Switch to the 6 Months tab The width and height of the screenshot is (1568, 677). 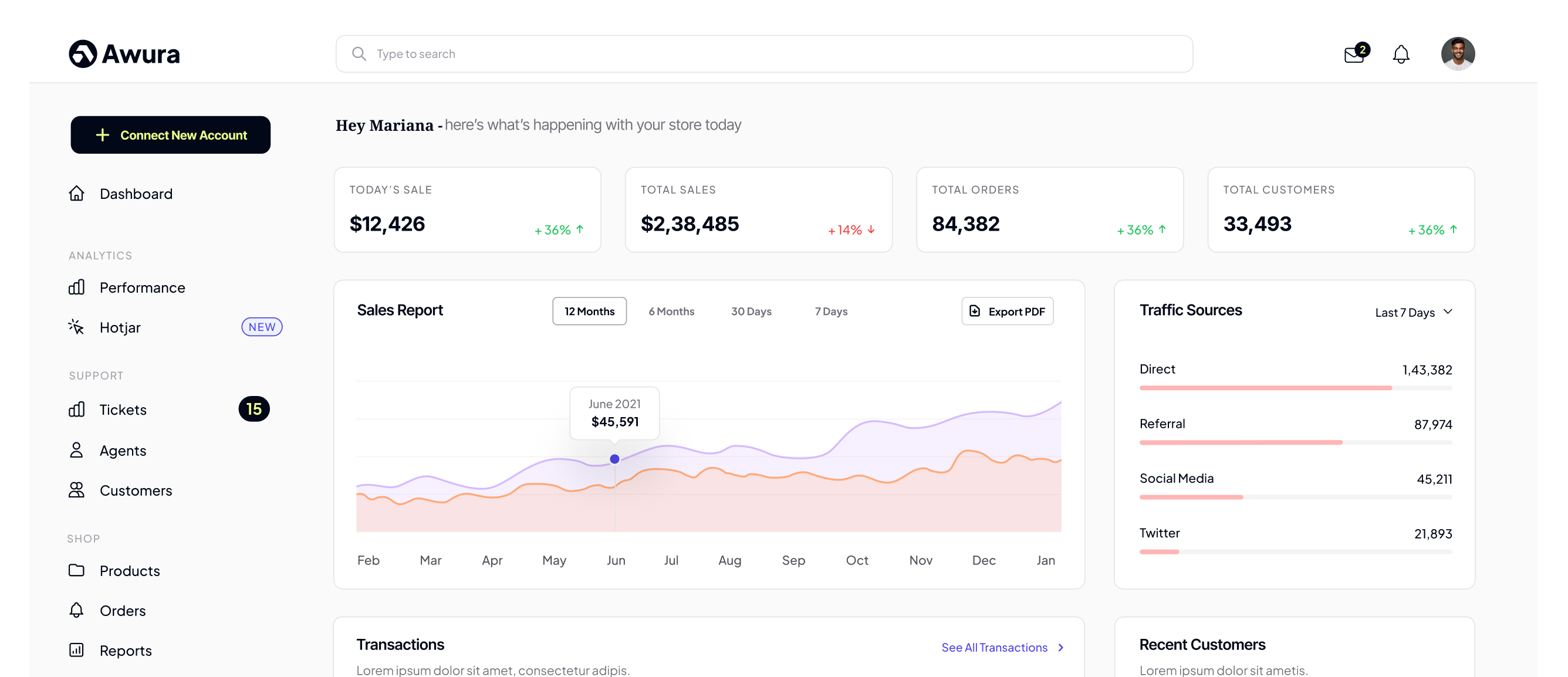click(671, 312)
